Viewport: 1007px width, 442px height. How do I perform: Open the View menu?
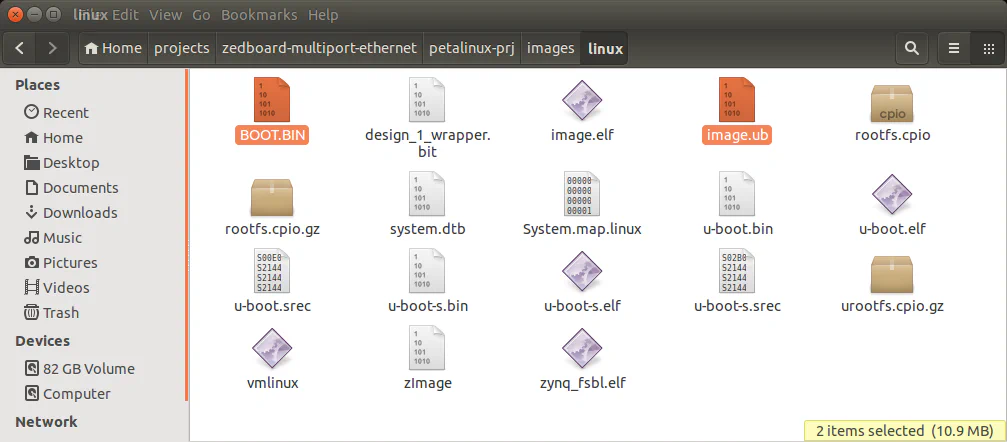pos(166,15)
